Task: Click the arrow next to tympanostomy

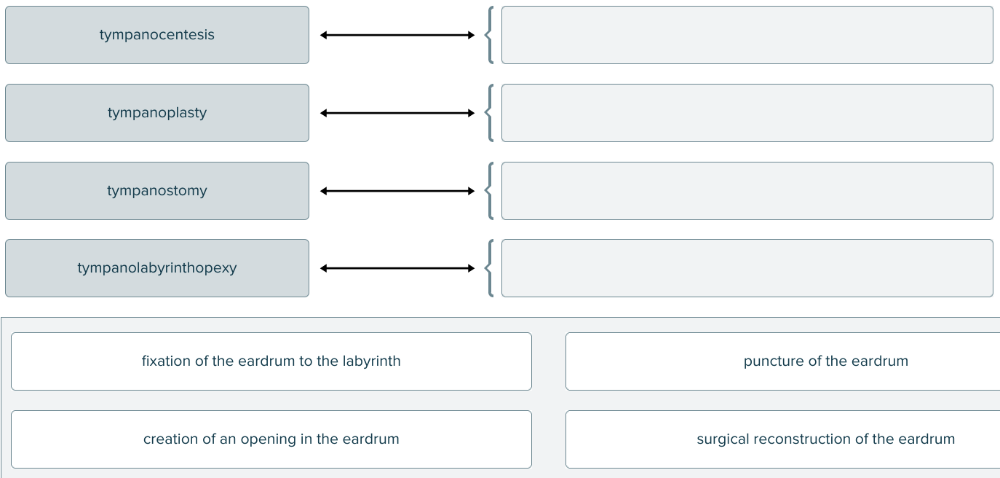Action: (x=397, y=190)
